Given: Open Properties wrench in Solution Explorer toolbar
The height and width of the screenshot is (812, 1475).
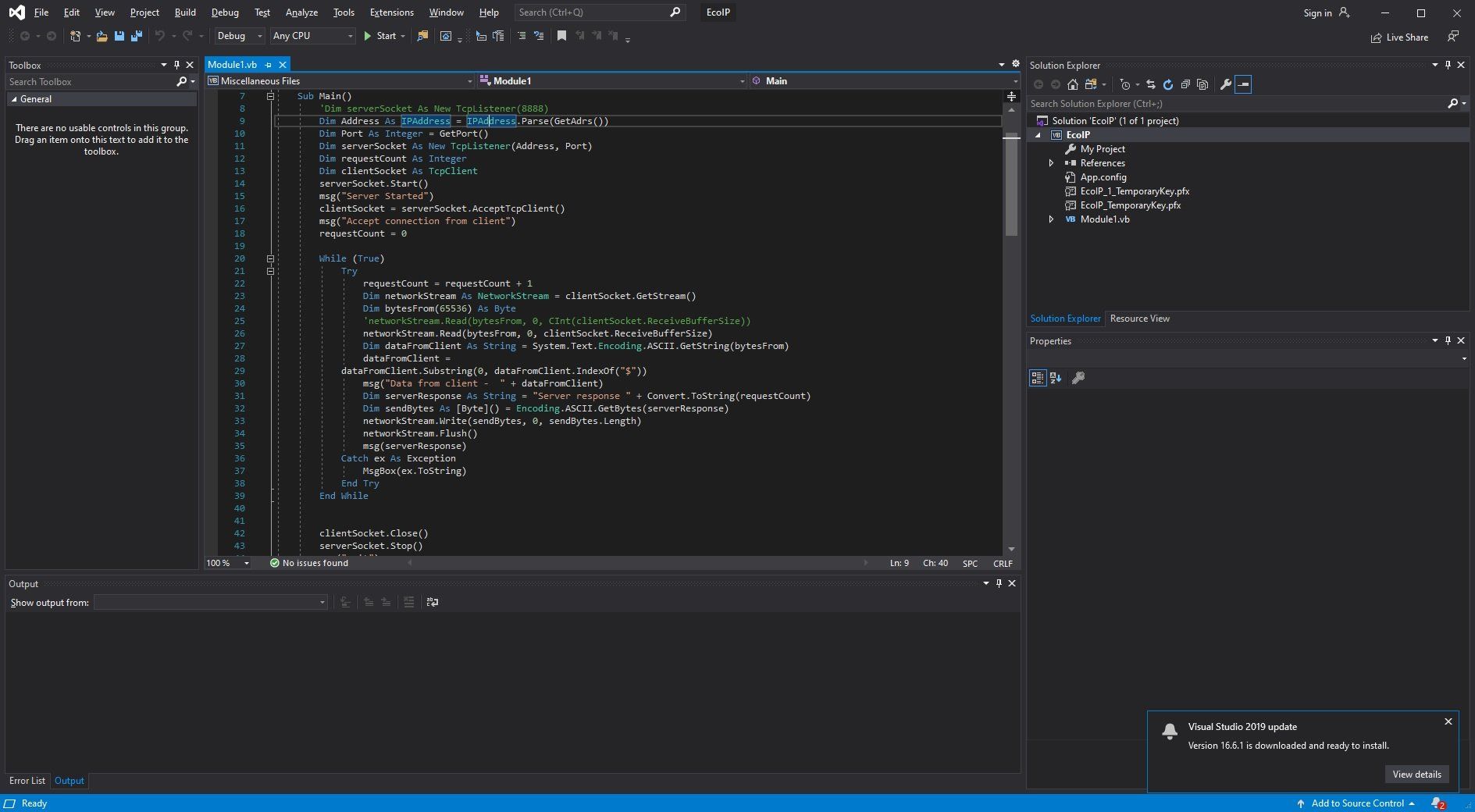Looking at the screenshot, I should pos(1226,84).
